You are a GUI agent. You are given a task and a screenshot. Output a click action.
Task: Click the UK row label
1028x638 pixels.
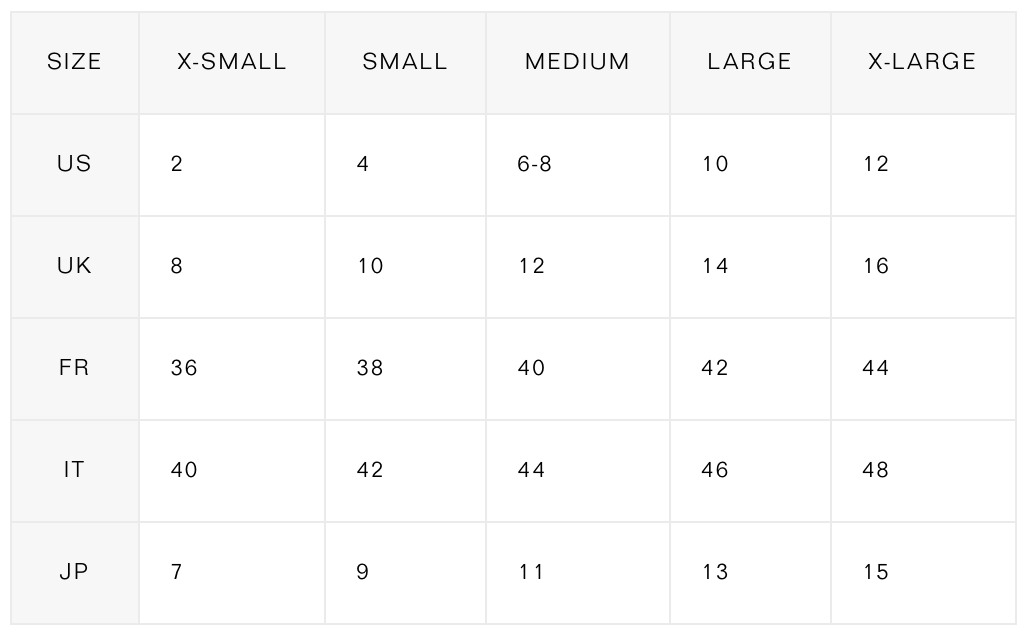pyautogui.click(x=74, y=266)
